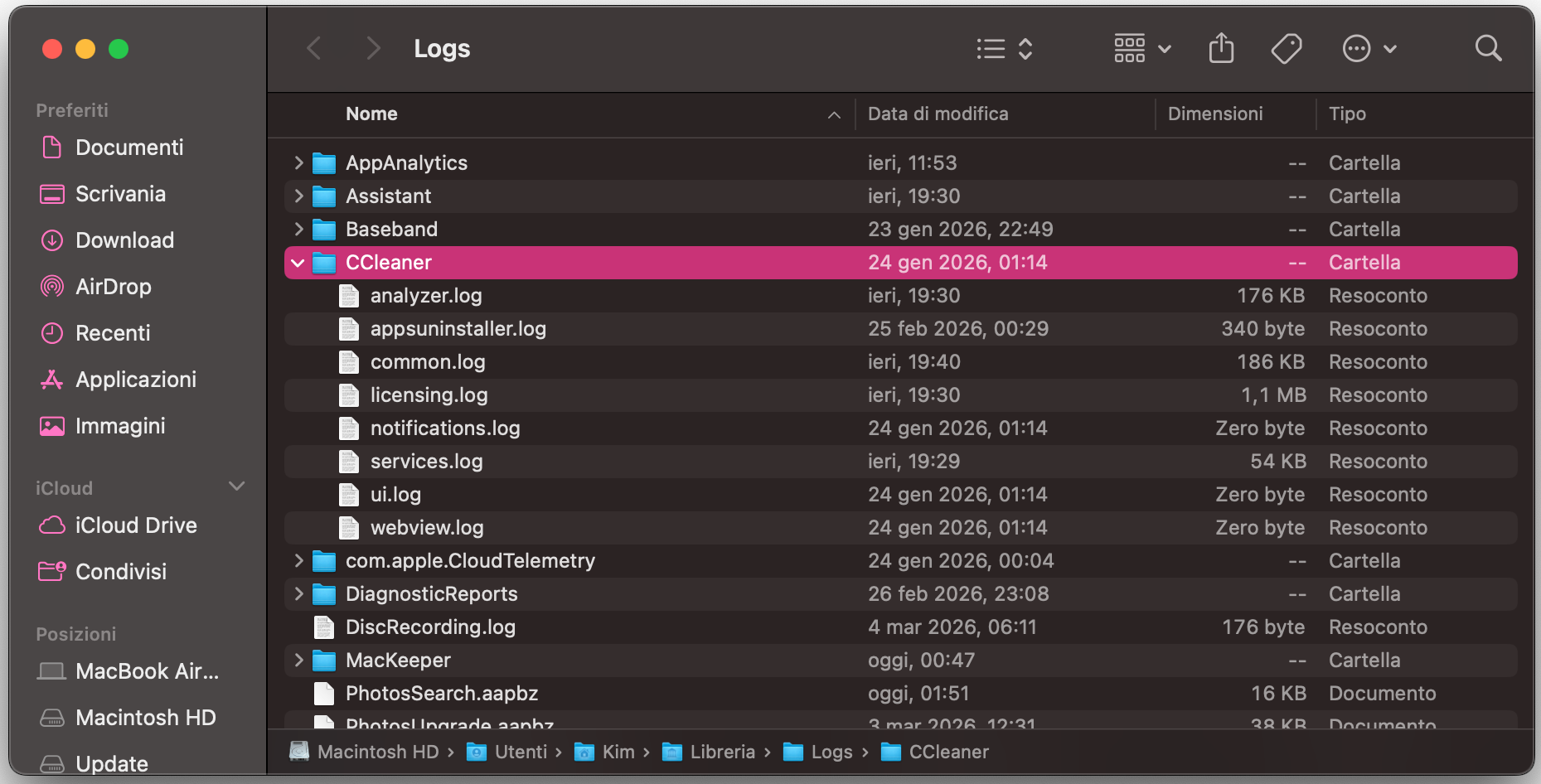Viewport: 1541px width, 784px height.
Task: Expand the DiagnosticReports folder
Action: click(x=298, y=593)
